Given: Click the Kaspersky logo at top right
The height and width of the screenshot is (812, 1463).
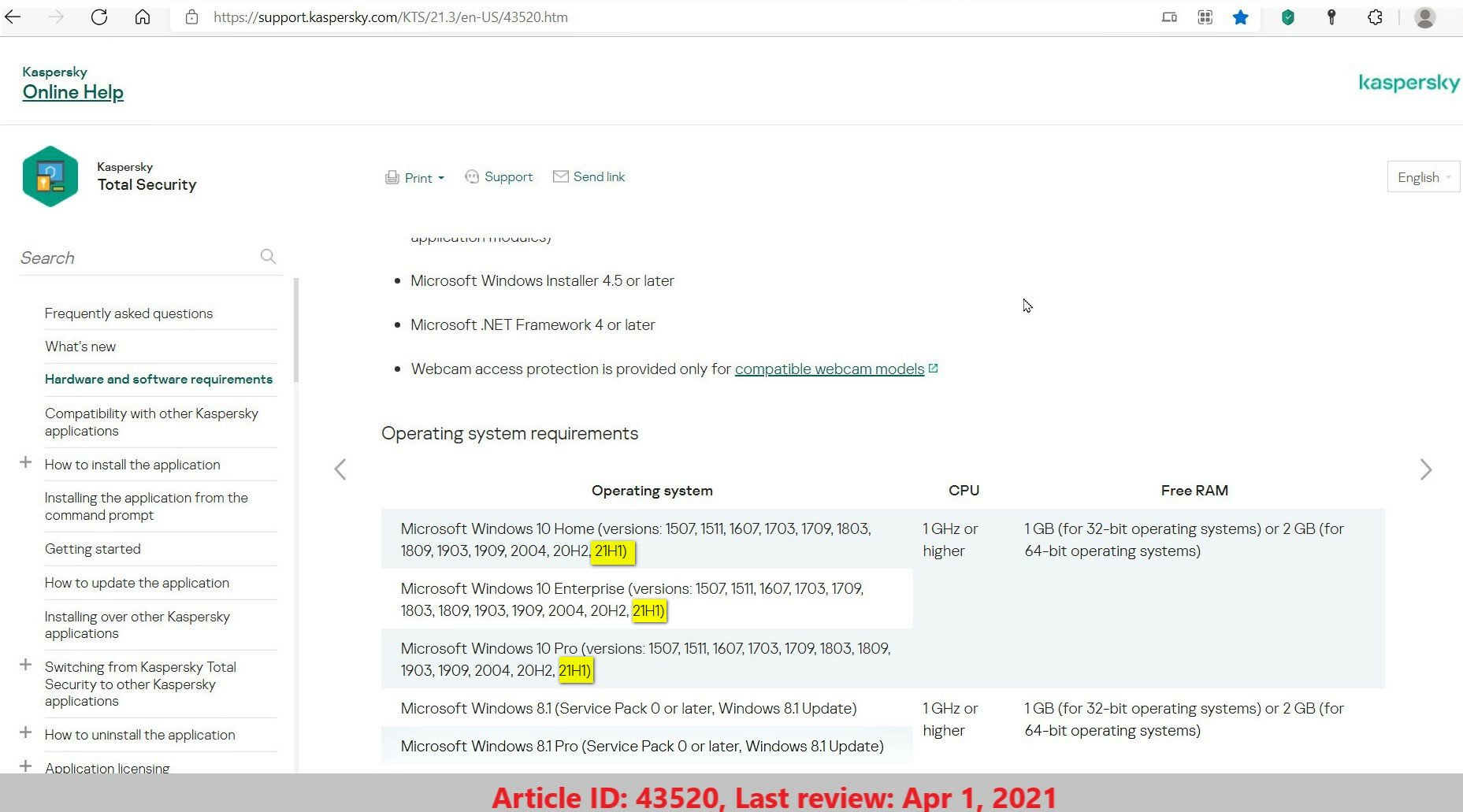Looking at the screenshot, I should pyautogui.click(x=1409, y=83).
